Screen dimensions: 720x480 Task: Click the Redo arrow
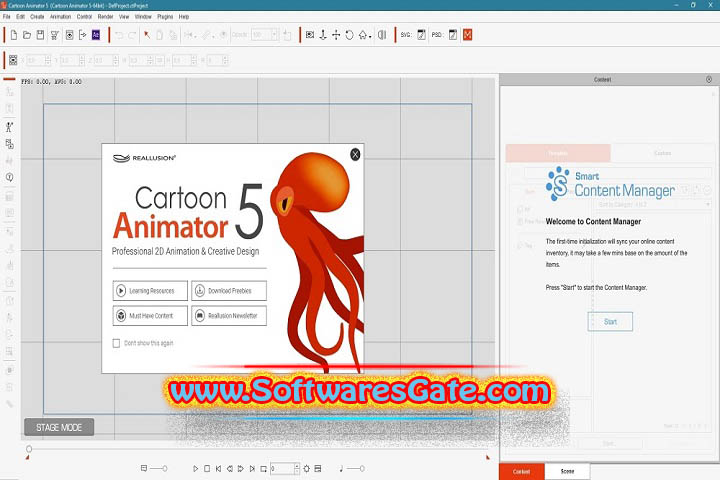point(132,35)
